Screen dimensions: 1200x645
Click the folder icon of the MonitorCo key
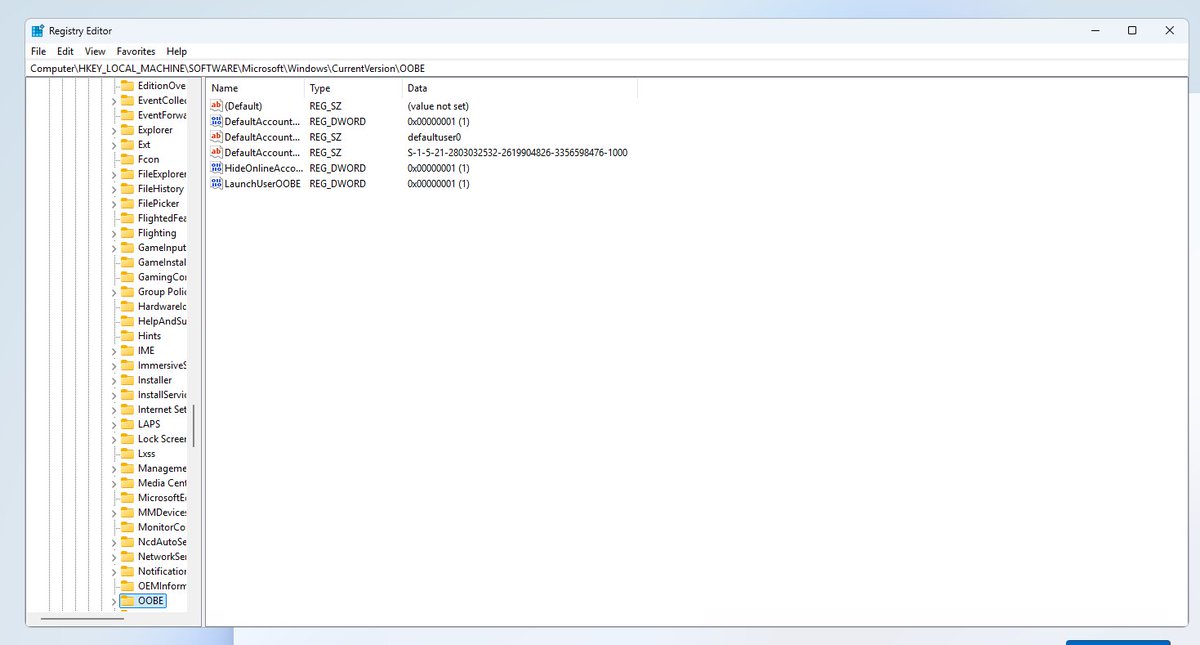point(127,527)
